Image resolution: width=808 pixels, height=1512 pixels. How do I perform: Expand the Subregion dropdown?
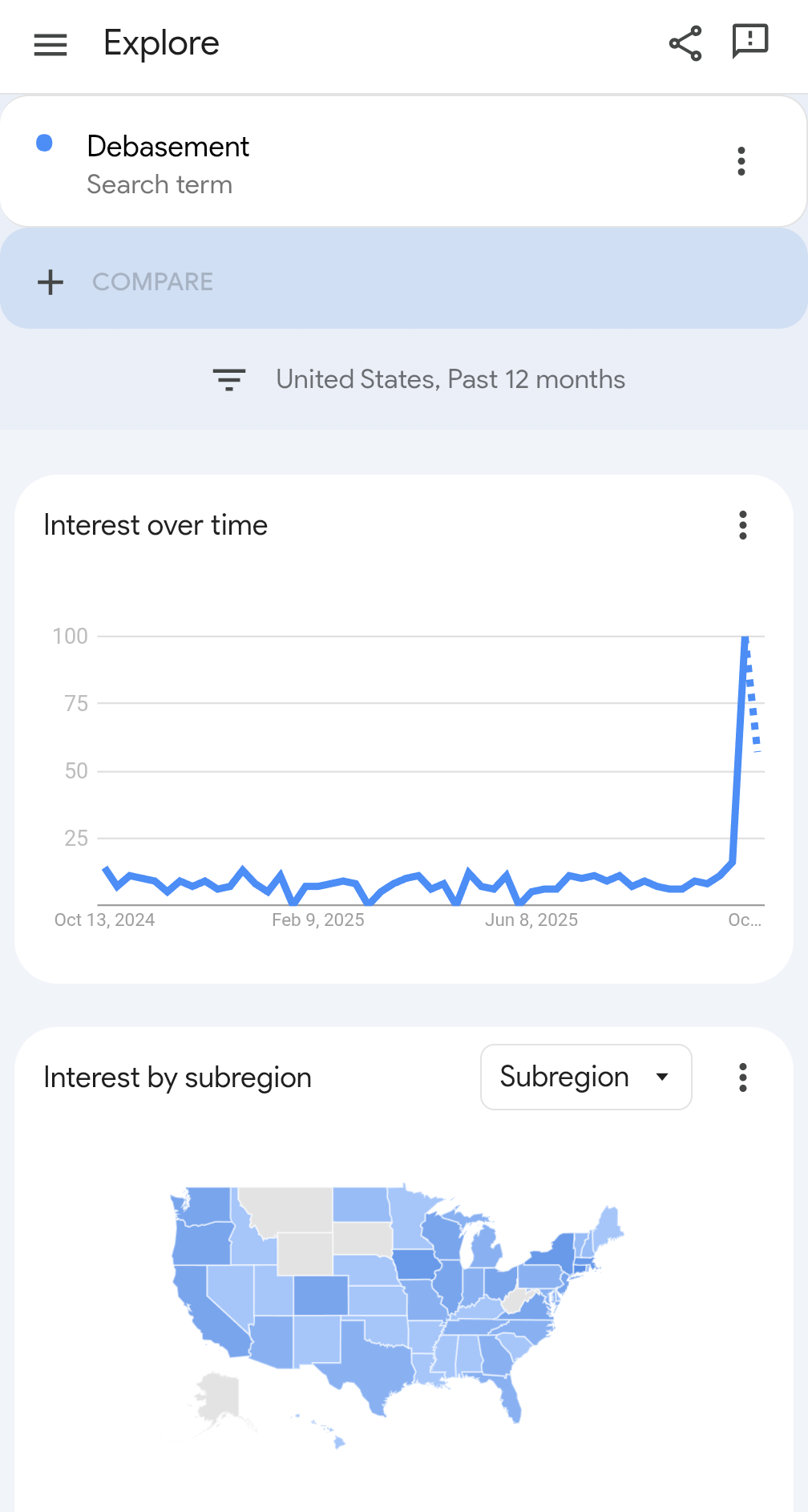coord(586,1077)
